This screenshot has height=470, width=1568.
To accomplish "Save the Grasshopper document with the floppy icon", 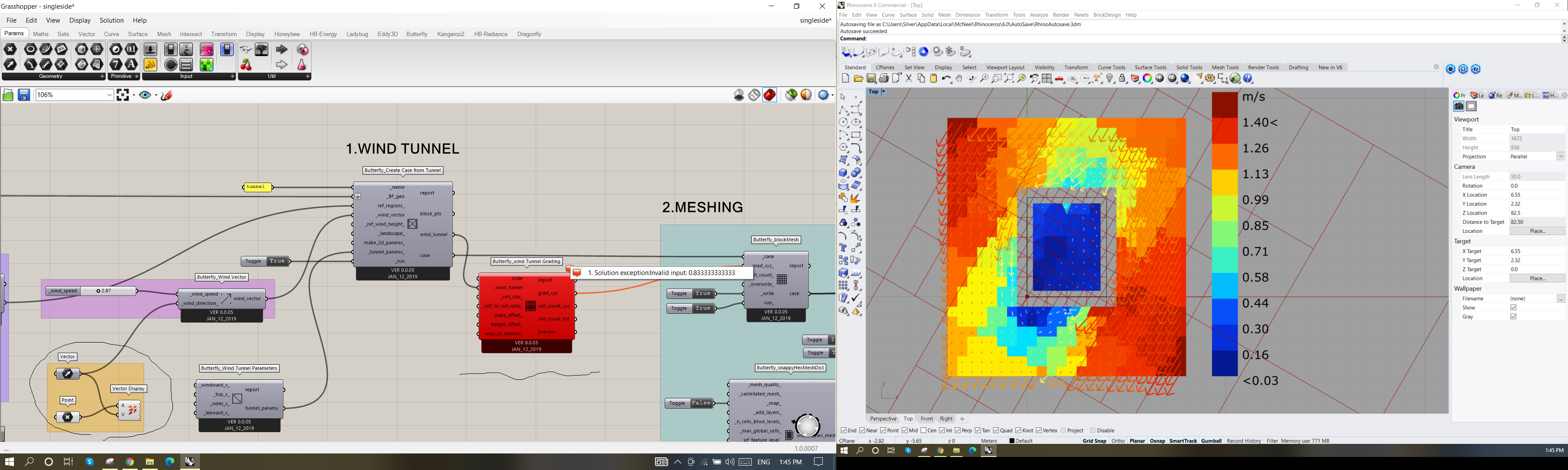I will coord(24,95).
